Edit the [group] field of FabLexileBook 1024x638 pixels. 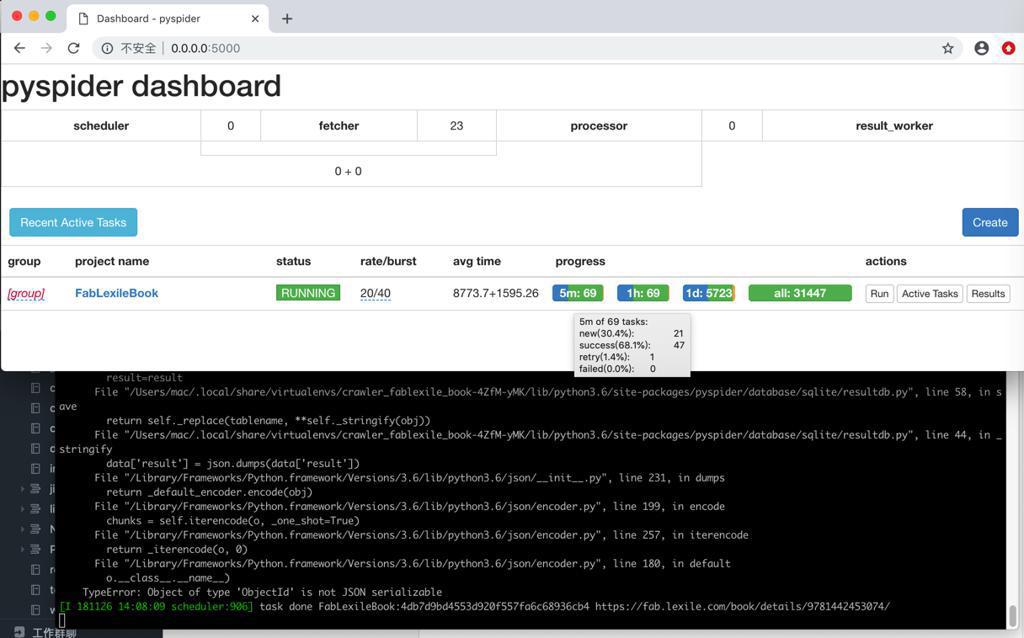26,293
